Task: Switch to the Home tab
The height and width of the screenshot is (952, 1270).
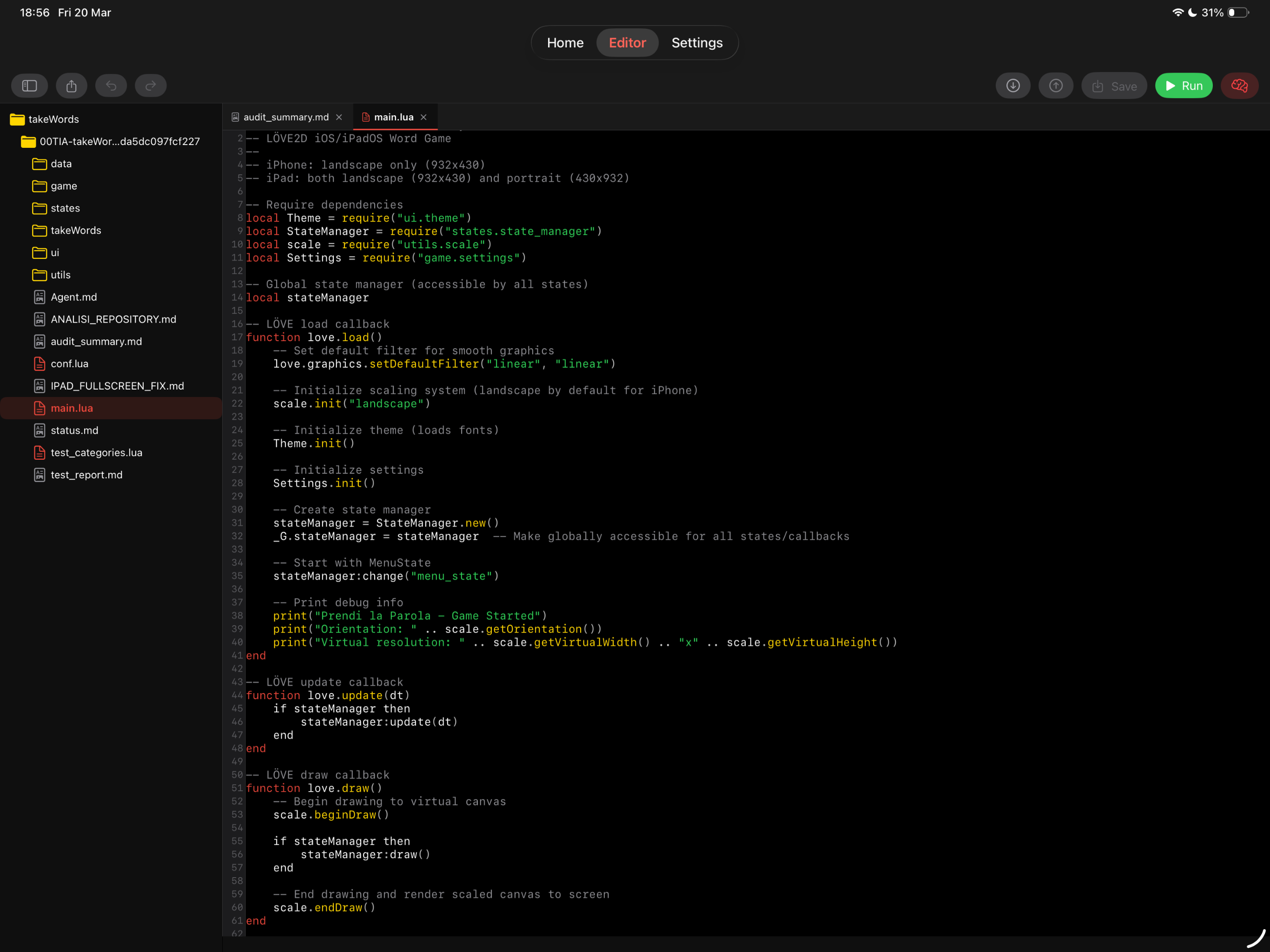Action: (x=565, y=42)
